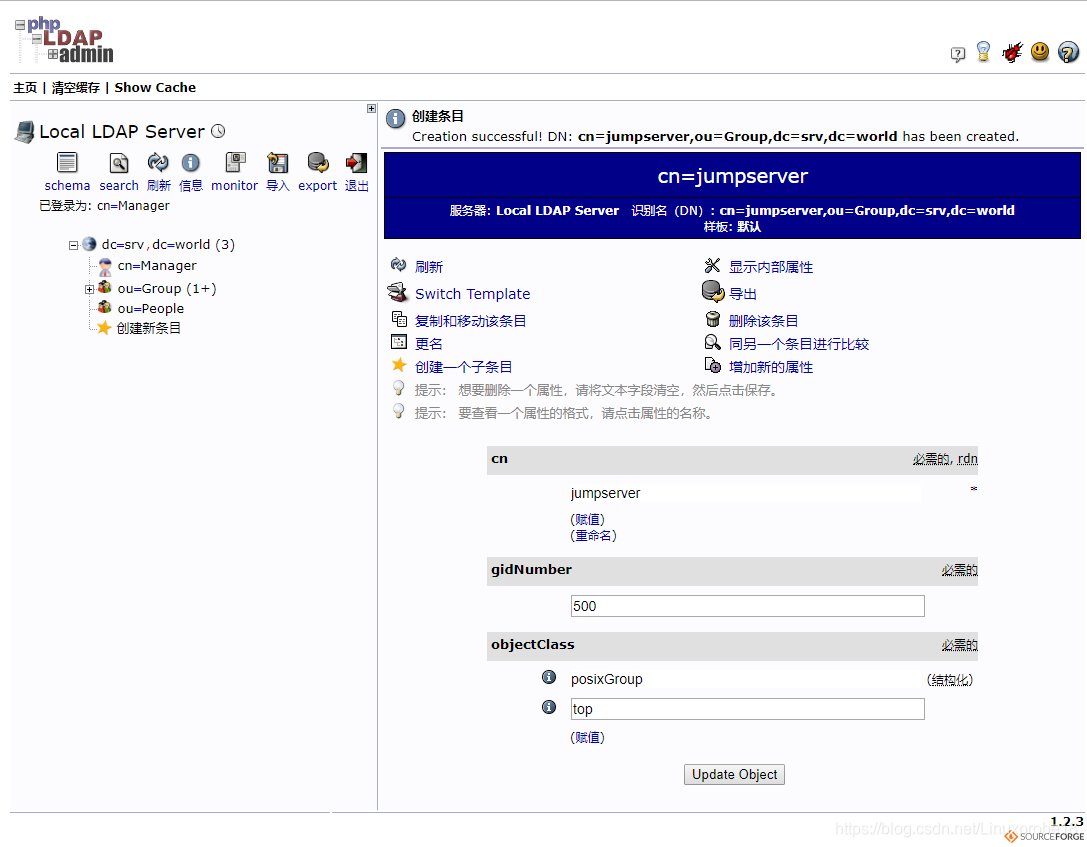Click the 导出 export link
The image size is (1087, 847).
[742, 294]
